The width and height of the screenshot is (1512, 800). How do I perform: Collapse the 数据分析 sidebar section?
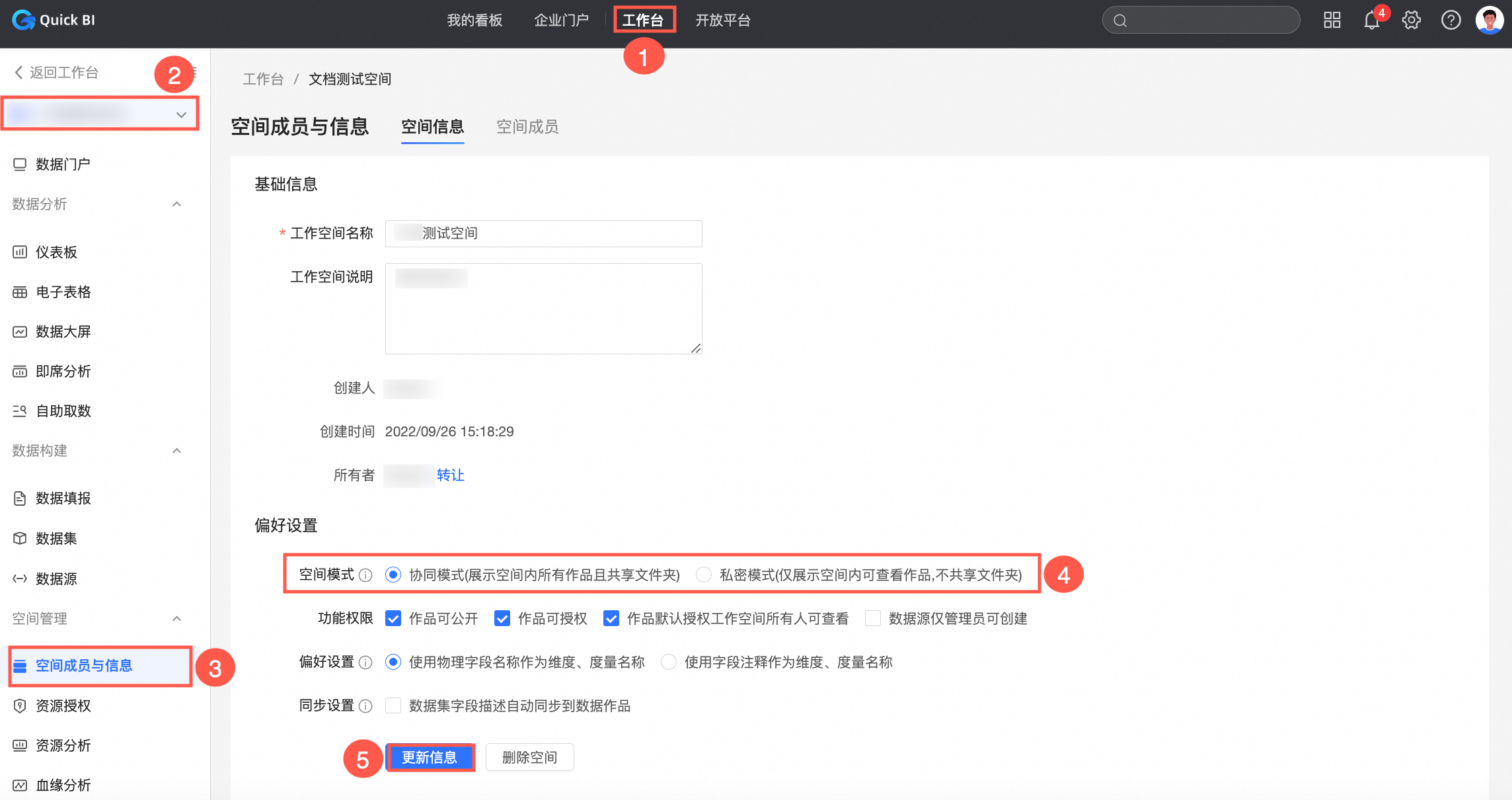pos(176,204)
